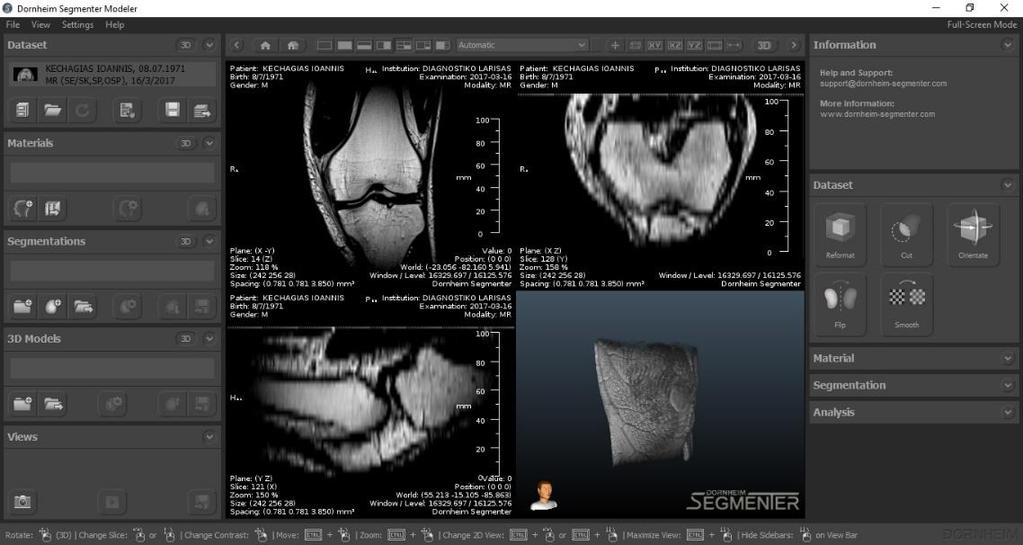Viewport: 1023px width, 545px height.
Task: Click the crosshair plus icon in view bar
Action: click(615, 45)
